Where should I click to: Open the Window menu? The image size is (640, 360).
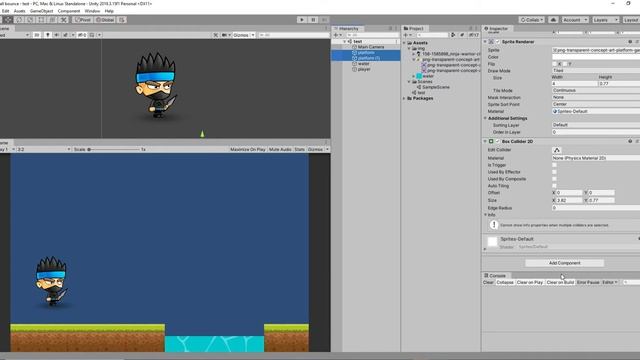[x=92, y=11]
